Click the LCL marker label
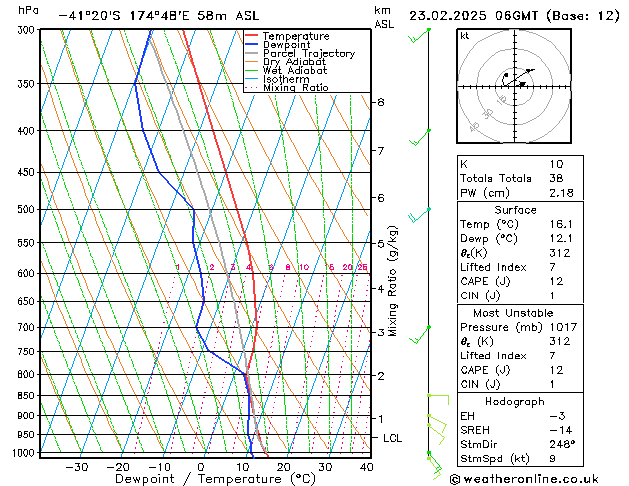This screenshot has height=486, width=629. 392,438
